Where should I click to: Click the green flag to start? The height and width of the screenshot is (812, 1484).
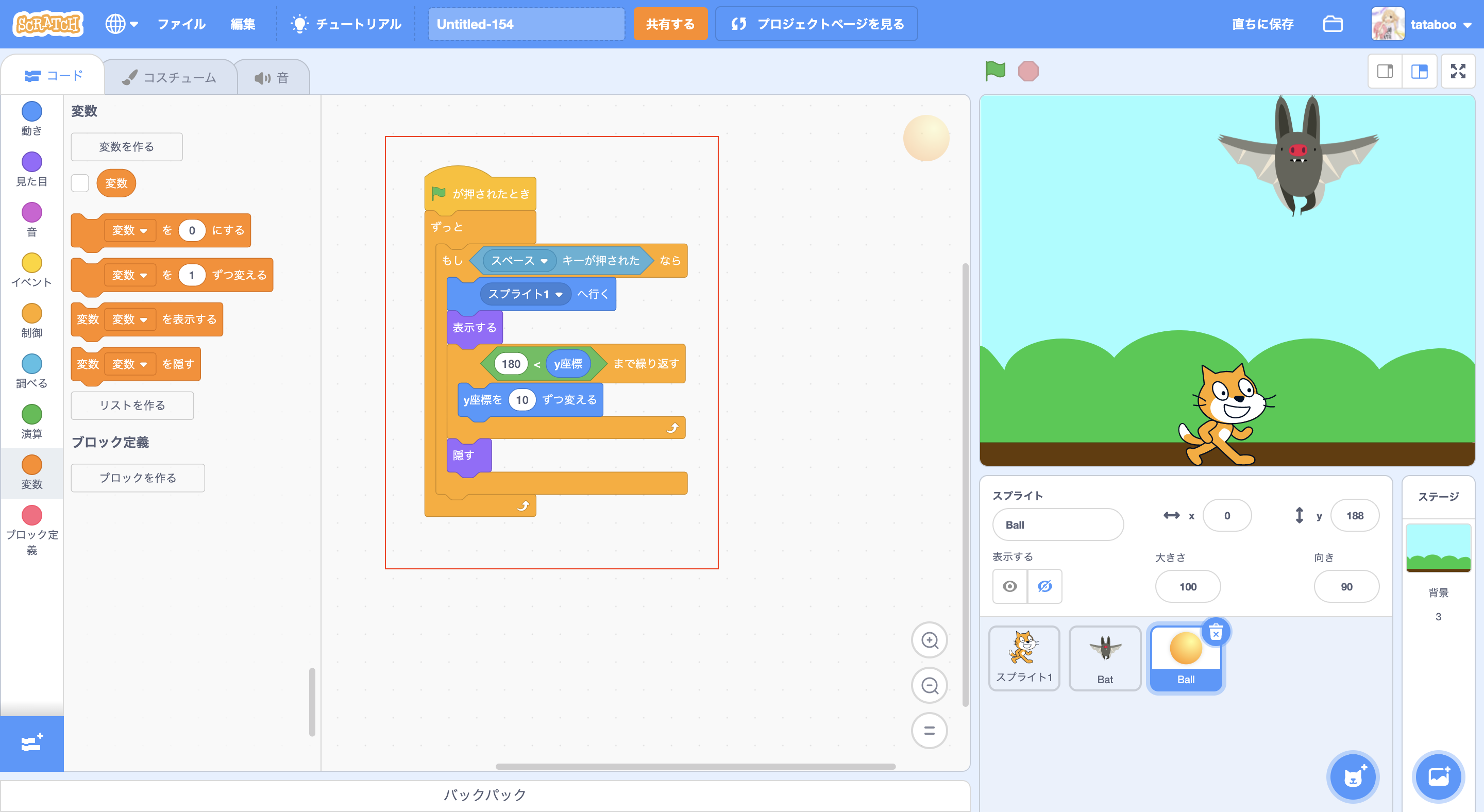[994, 72]
